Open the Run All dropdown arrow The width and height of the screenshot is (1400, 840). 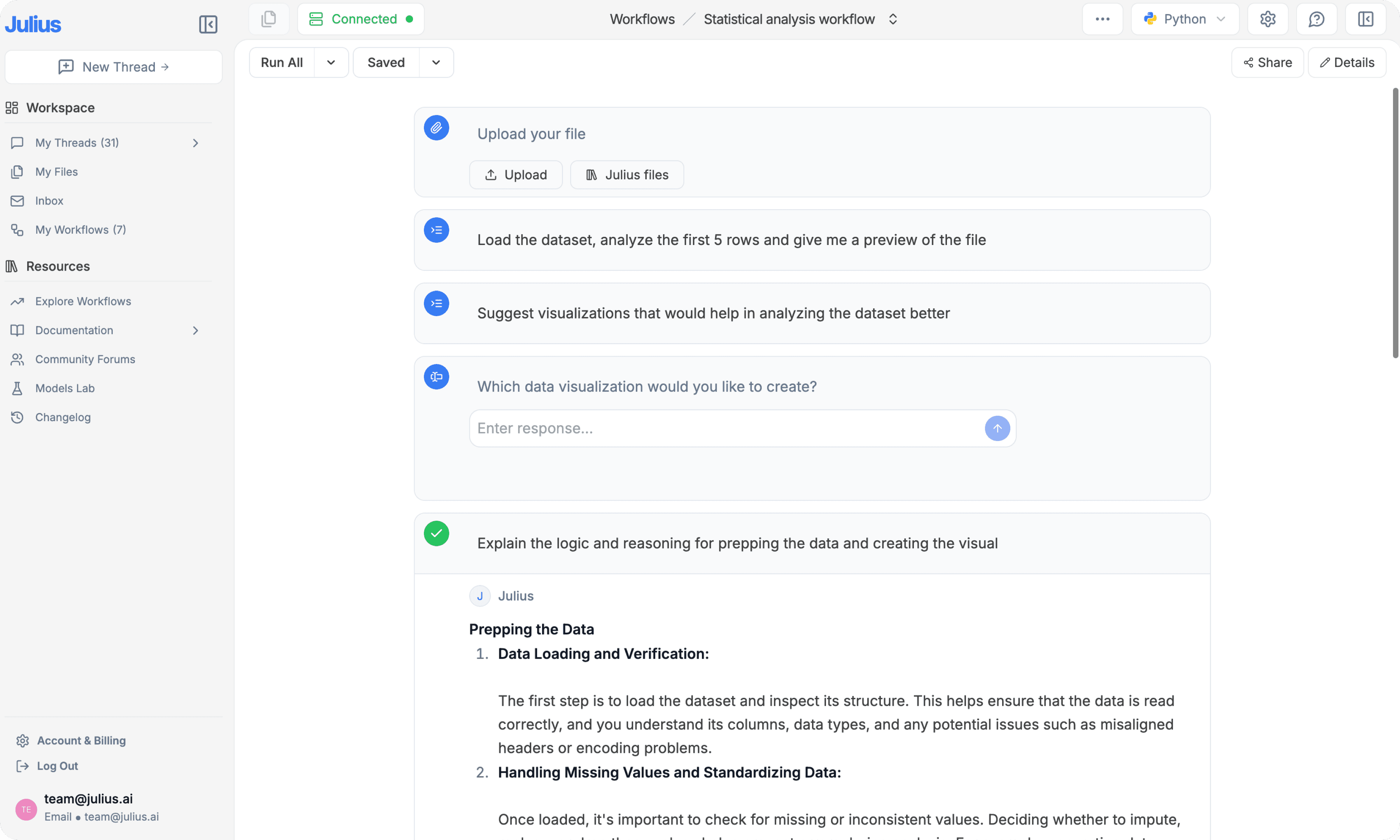pos(331,63)
